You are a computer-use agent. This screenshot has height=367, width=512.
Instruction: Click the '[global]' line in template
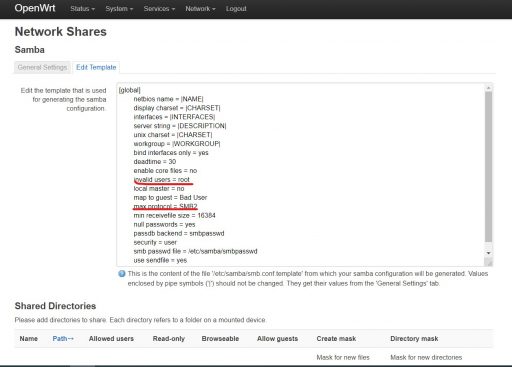pyautogui.click(x=130, y=90)
